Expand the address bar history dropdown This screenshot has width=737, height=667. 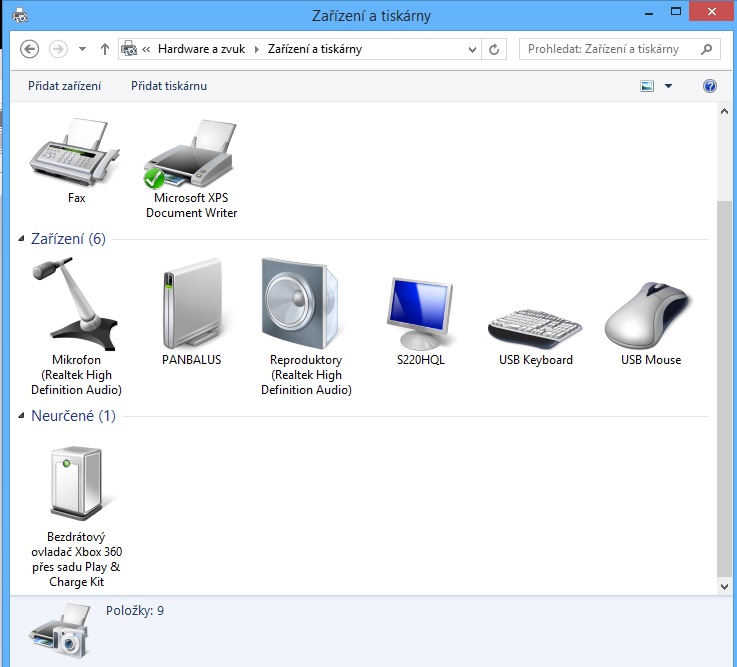pos(473,49)
